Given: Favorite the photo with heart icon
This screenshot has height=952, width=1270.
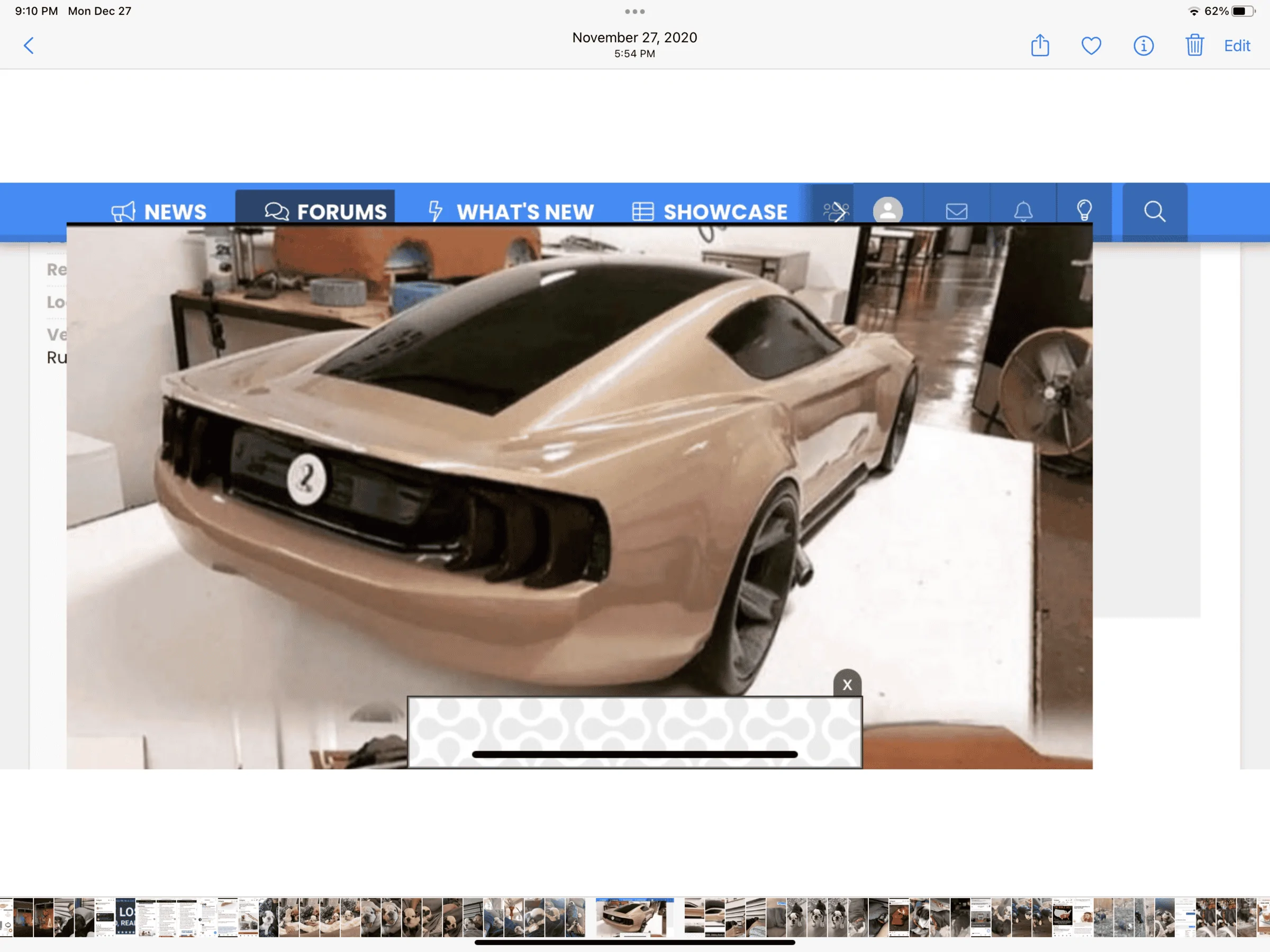Looking at the screenshot, I should tap(1091, 46).
